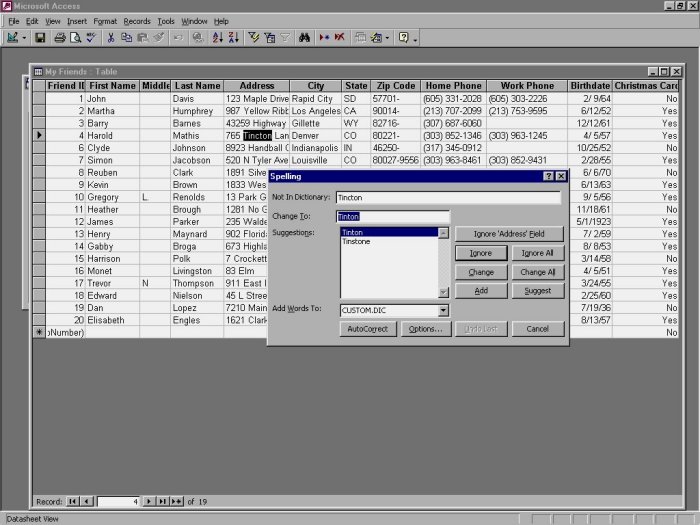
Task: Click the Change All button
Action: [x=538, y=272]
